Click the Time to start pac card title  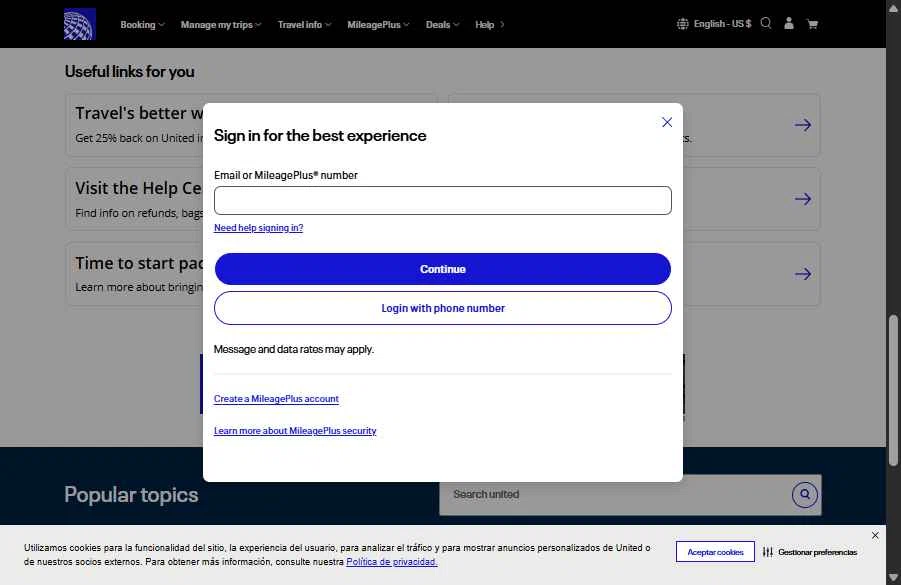[139, 263]
